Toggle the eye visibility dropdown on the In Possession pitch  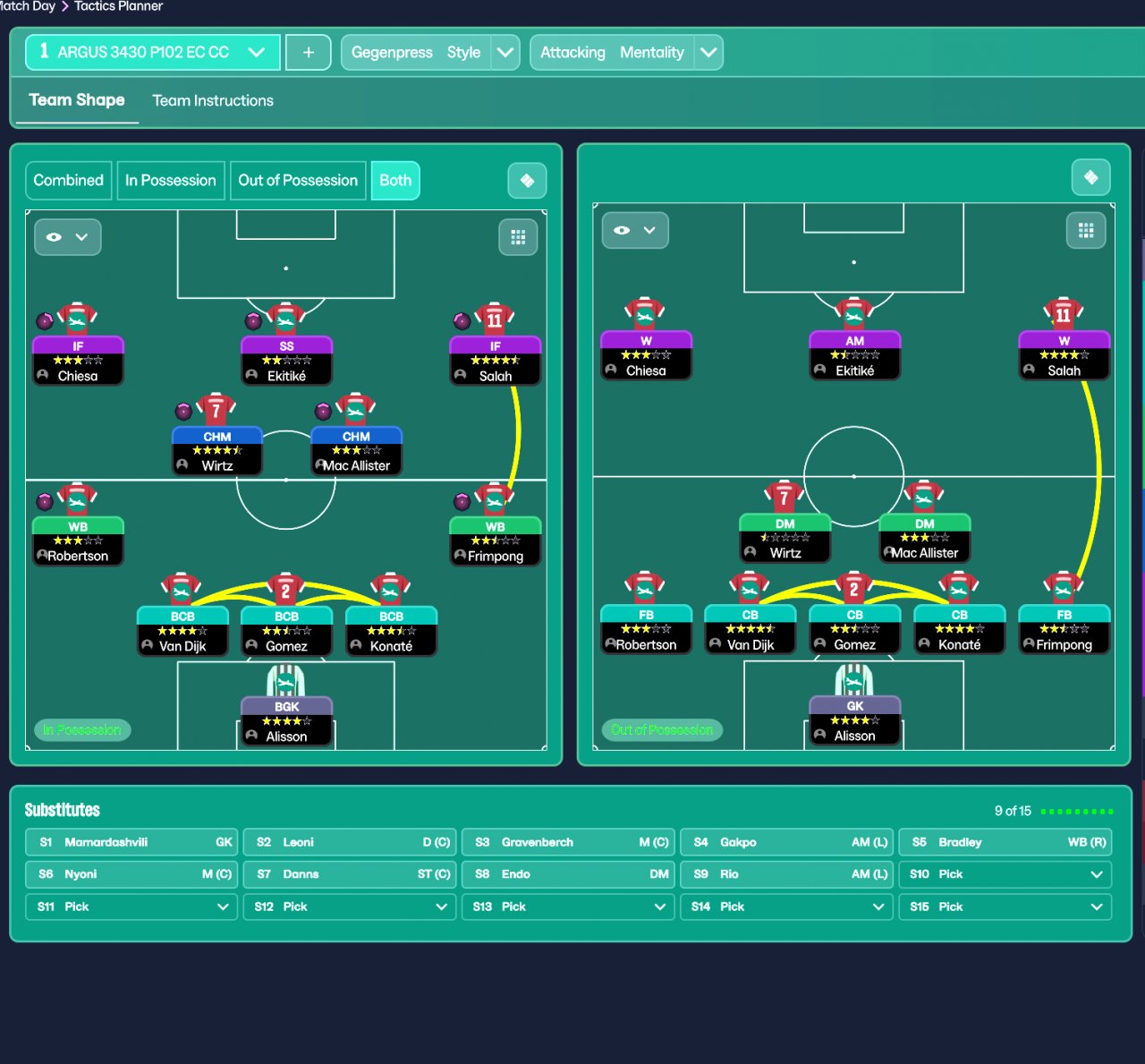pyautogui.click(x=68, y=237)
